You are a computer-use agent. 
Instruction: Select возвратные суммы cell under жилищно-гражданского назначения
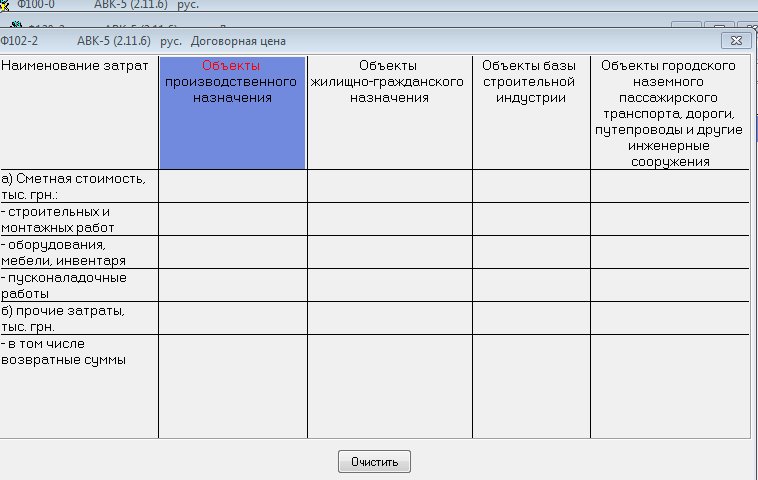(x=389, y=385)
